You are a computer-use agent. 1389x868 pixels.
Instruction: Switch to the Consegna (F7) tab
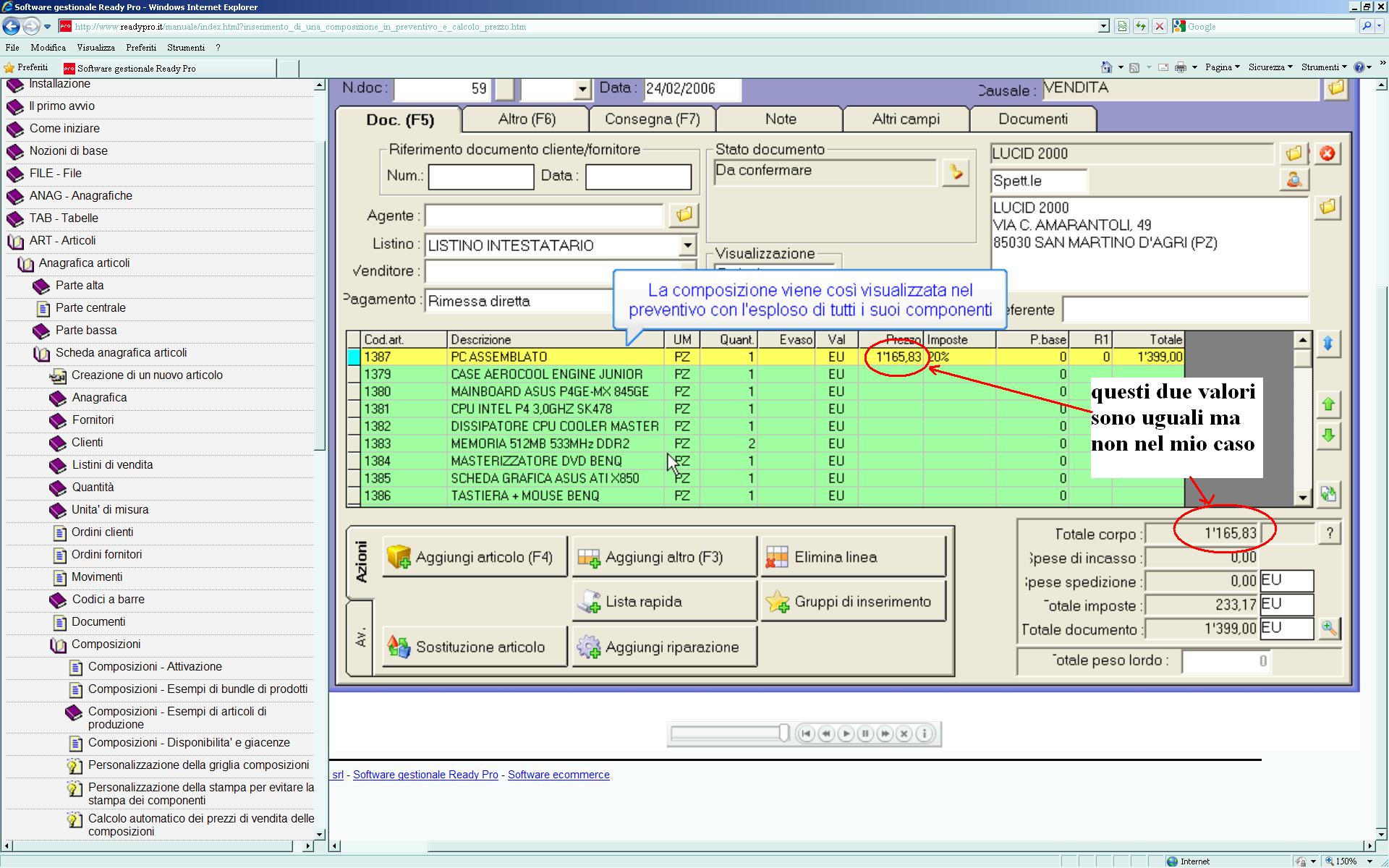(652, 119)
